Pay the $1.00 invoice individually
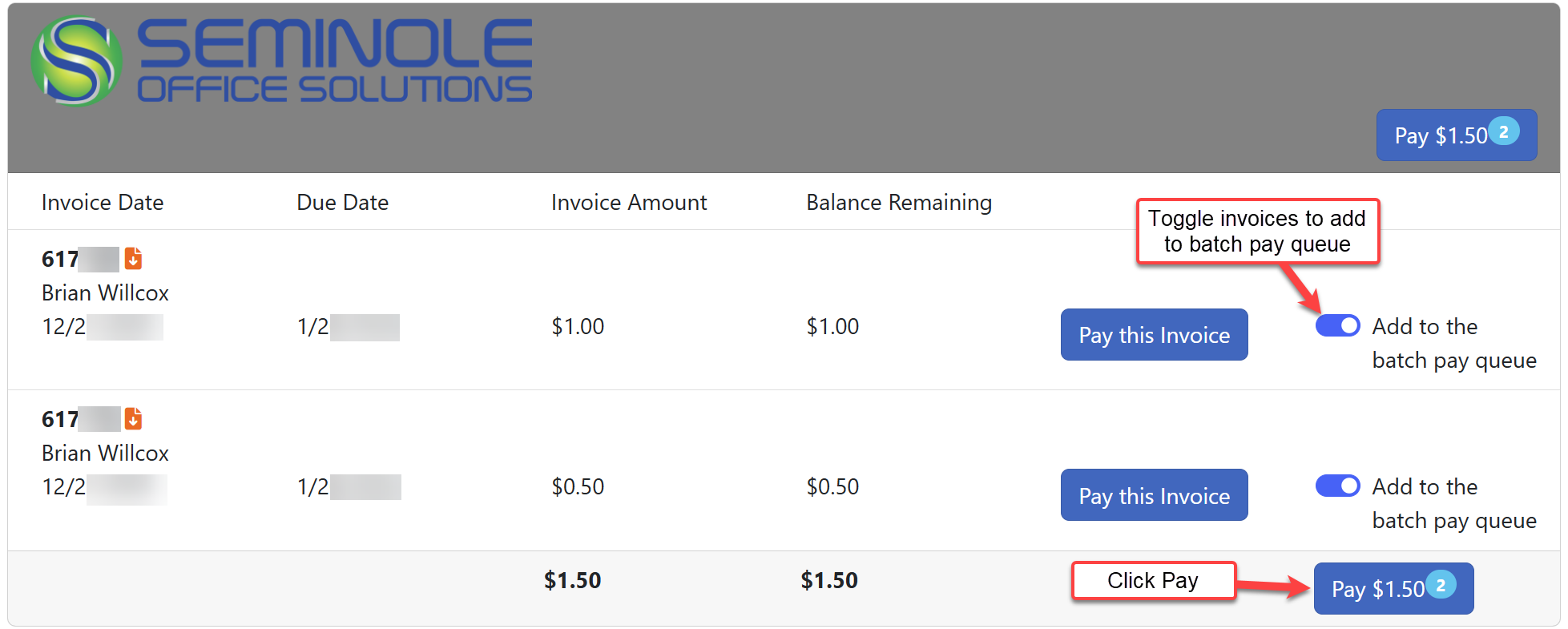The image size is (1568, 629). 1154,334
